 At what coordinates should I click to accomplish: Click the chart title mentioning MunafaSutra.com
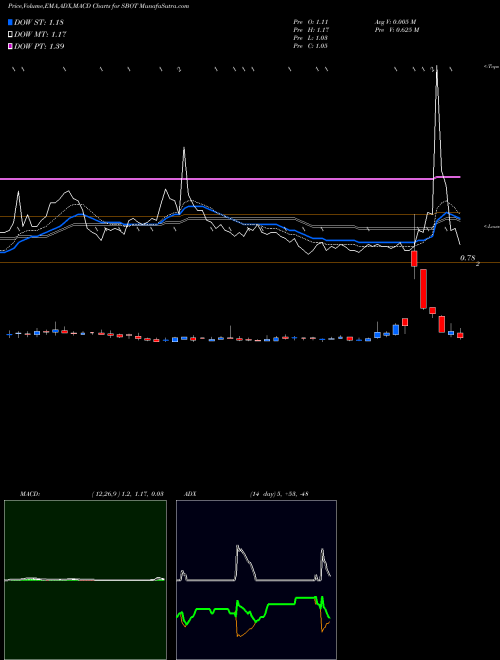pos(99,6)
